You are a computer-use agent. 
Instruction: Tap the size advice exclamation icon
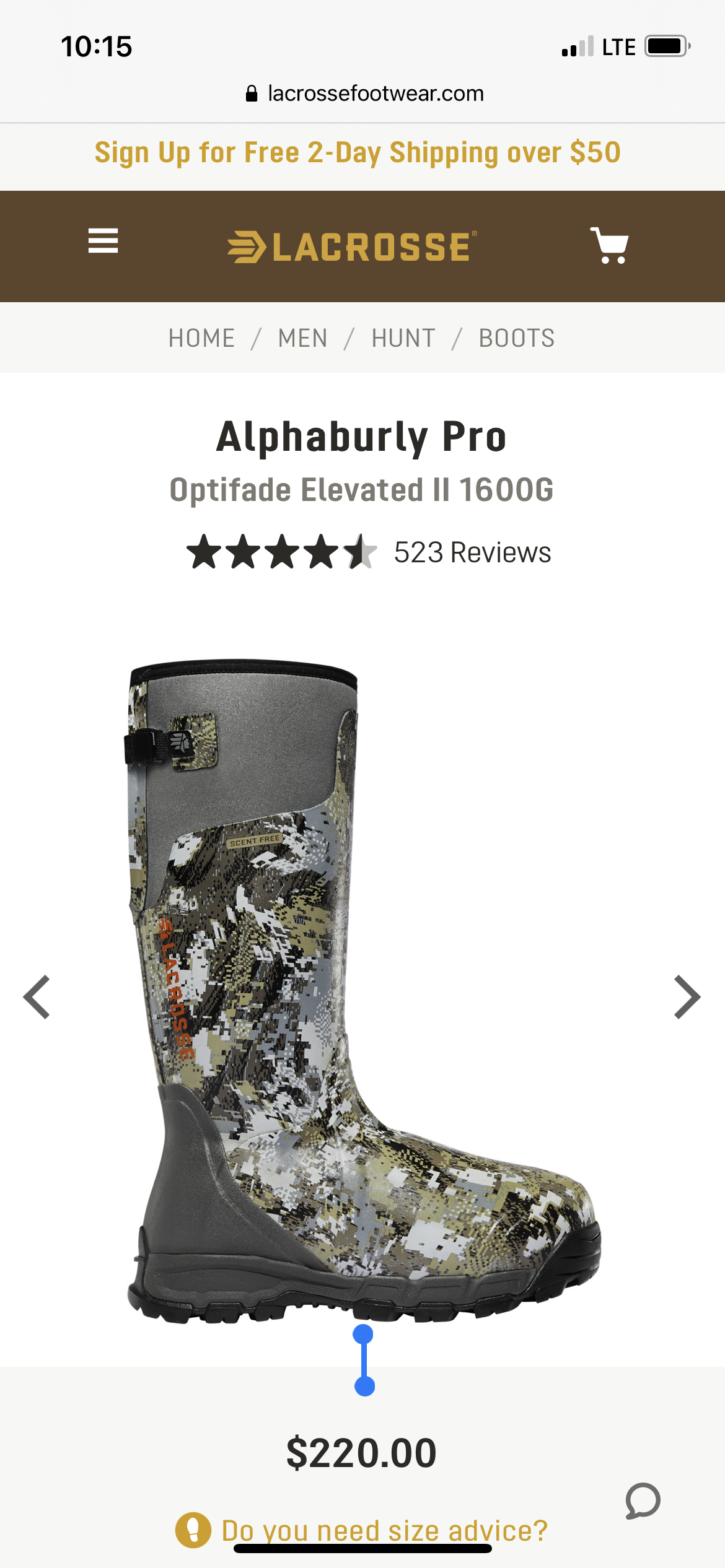coord(193,1530)
